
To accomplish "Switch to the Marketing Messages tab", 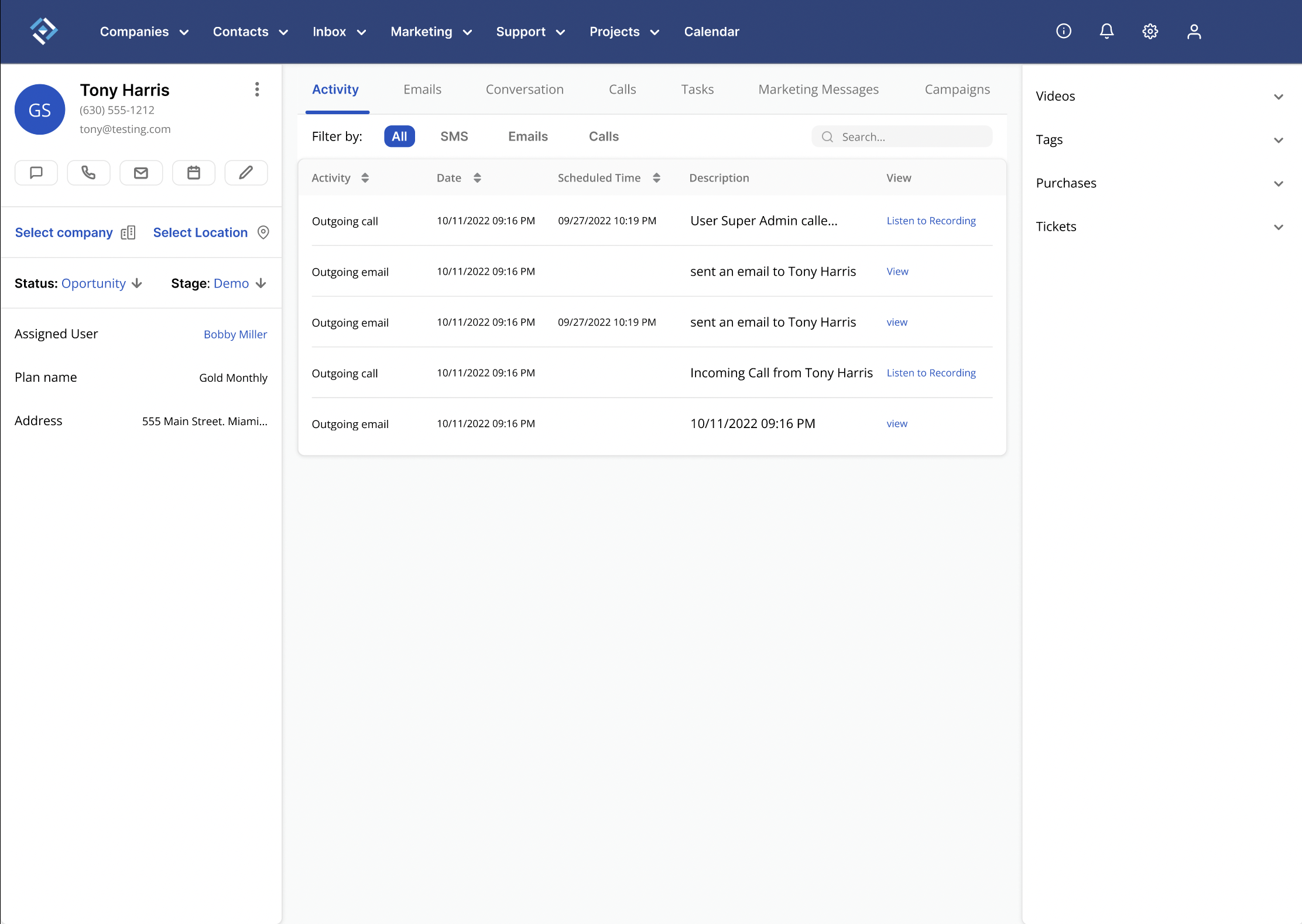I will [x=818, y=90].
